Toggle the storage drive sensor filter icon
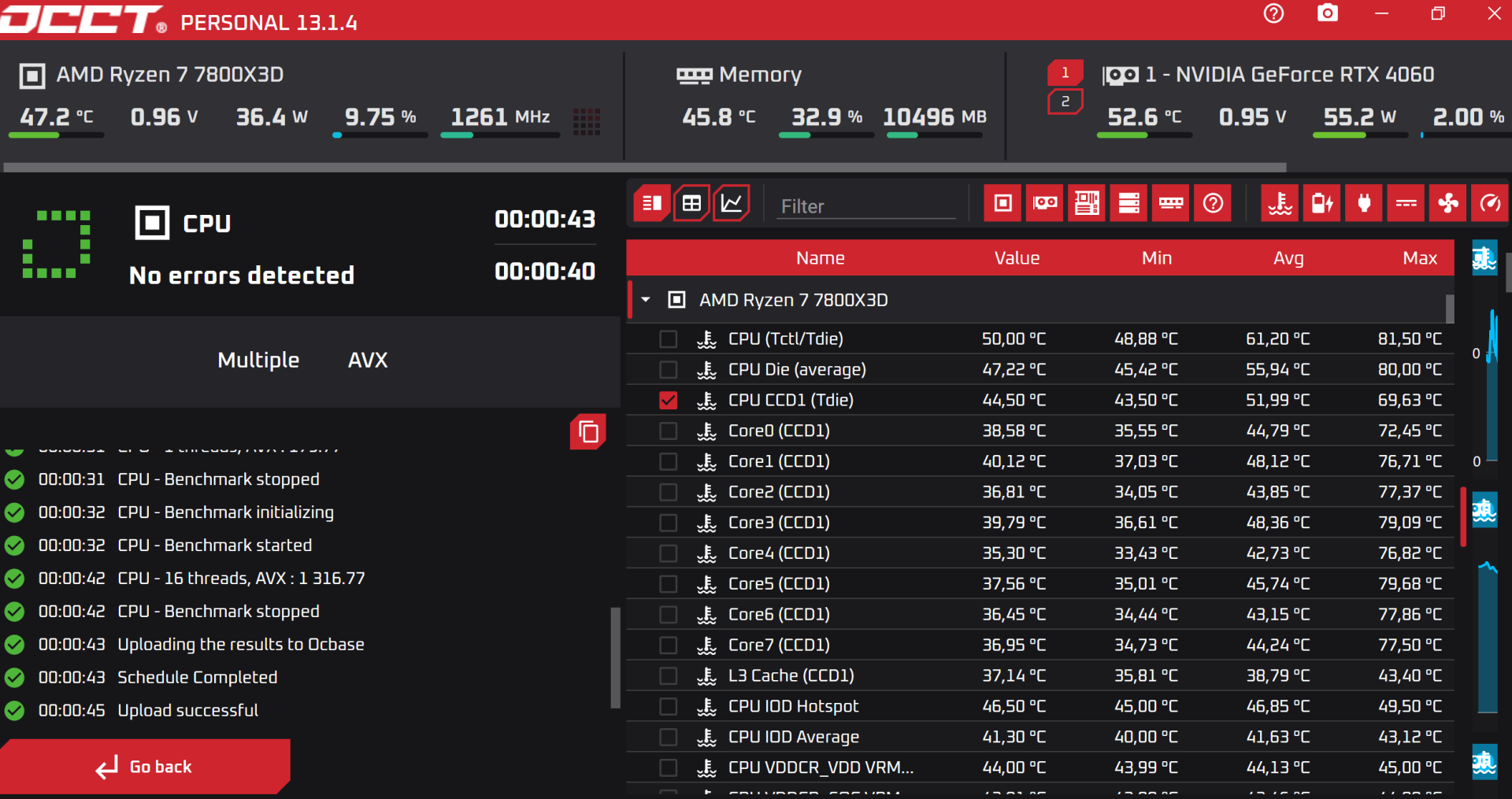The height and width of the screenshot is (799, 1512). [1129, 204]
